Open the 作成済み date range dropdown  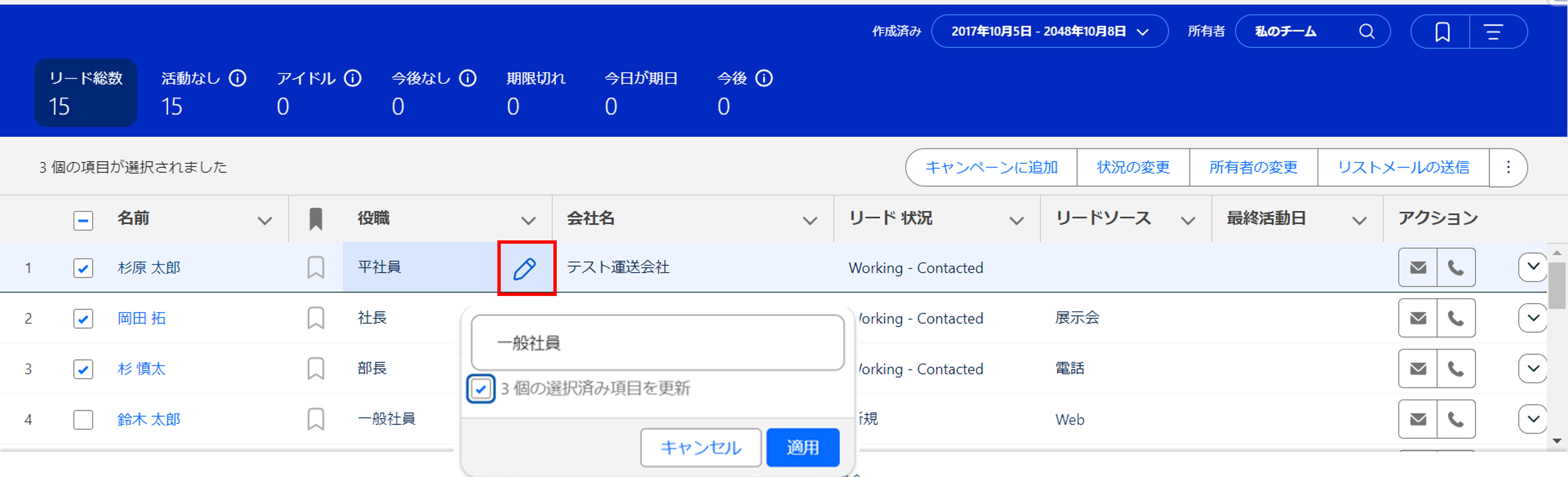(1049, 32)
